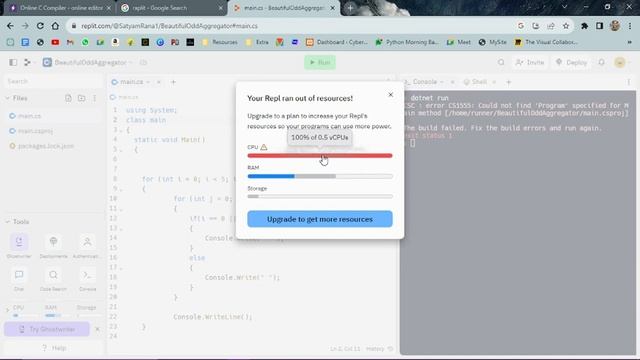The height and width of the screenshot is (360, 640).
Task: Open the search magnifier in header
Action: [x=501, y=62]
